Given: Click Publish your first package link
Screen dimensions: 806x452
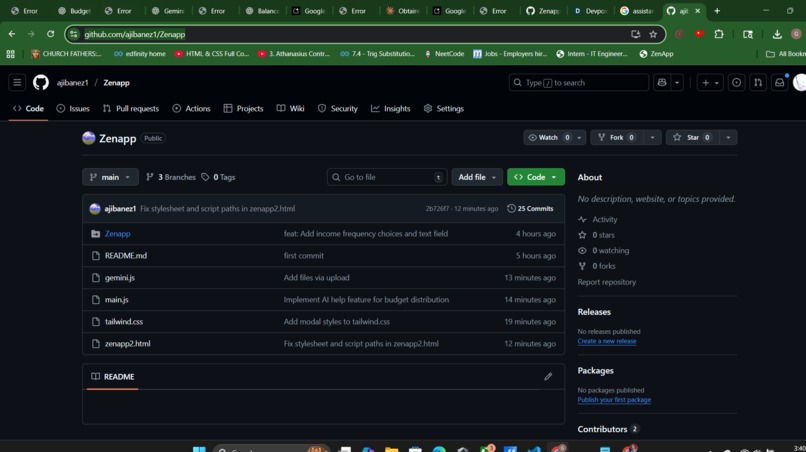Looking at the screenshot, I should pos(614,400).
